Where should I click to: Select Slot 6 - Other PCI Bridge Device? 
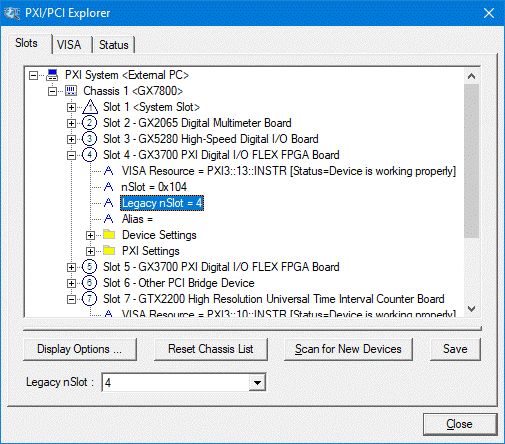pyautogui.click(x=179, y=283)
